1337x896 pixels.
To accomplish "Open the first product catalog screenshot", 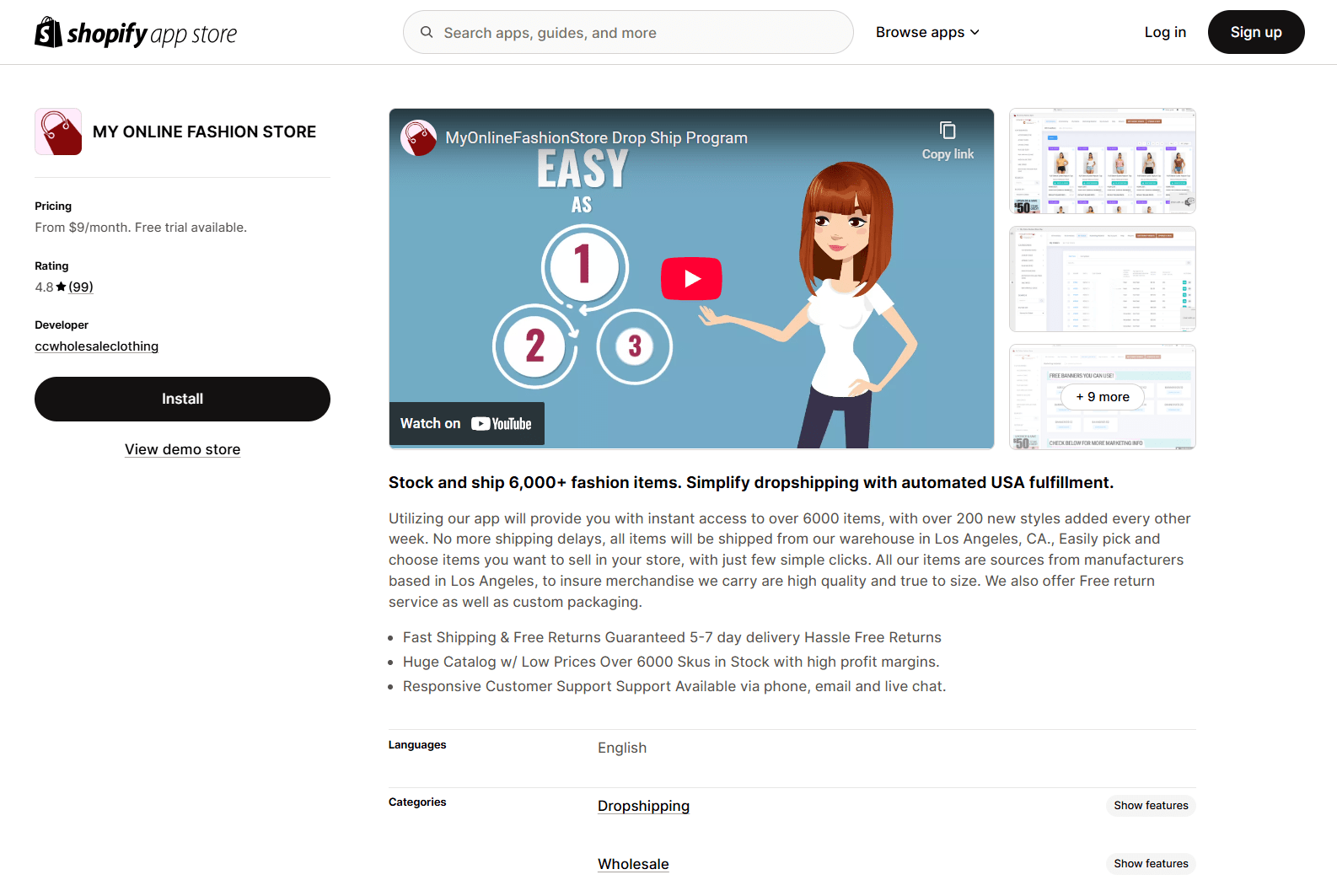I will pyautogui.click(x=1103, y=161).
